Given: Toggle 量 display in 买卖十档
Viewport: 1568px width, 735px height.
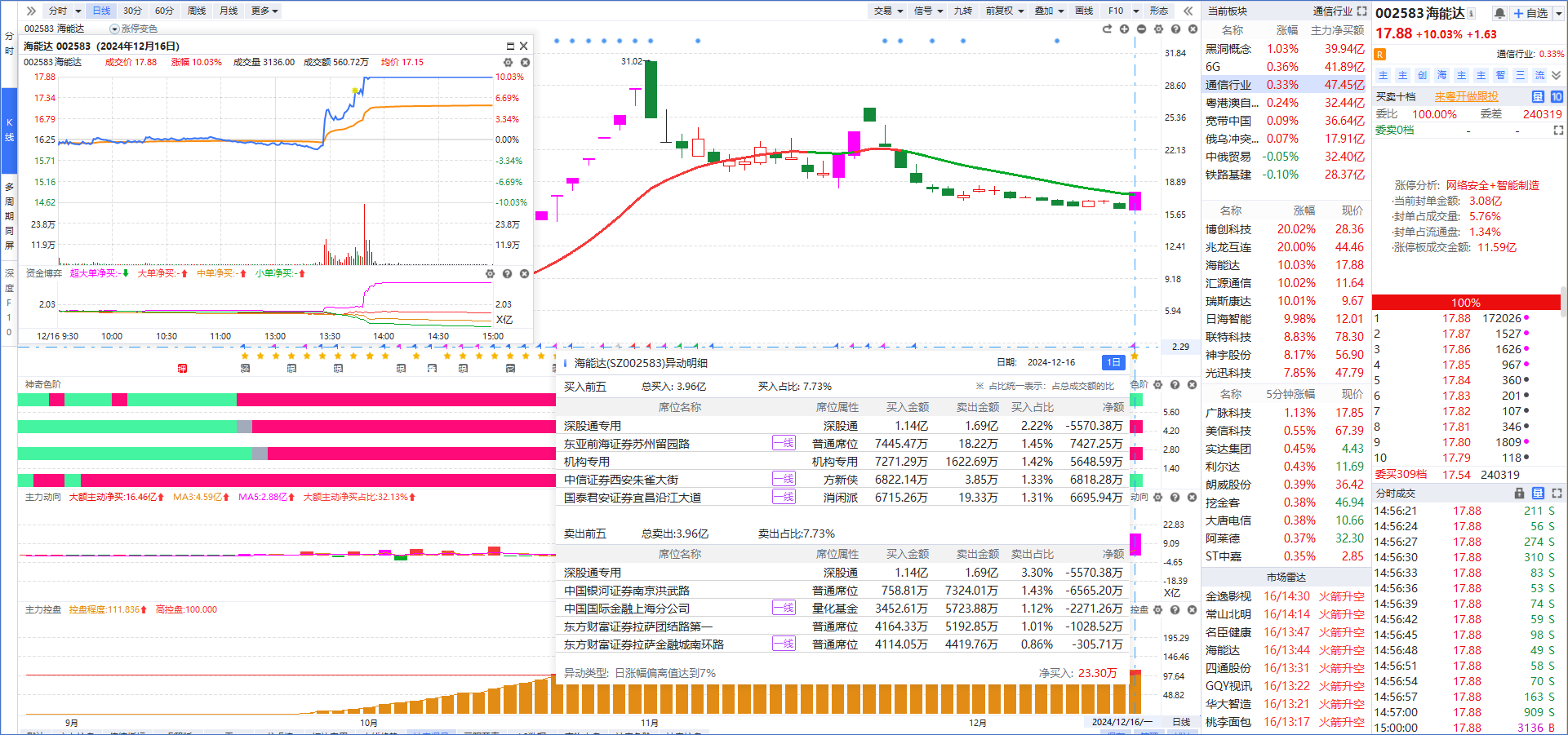Looking at the screenshot, I should 1538,96.
